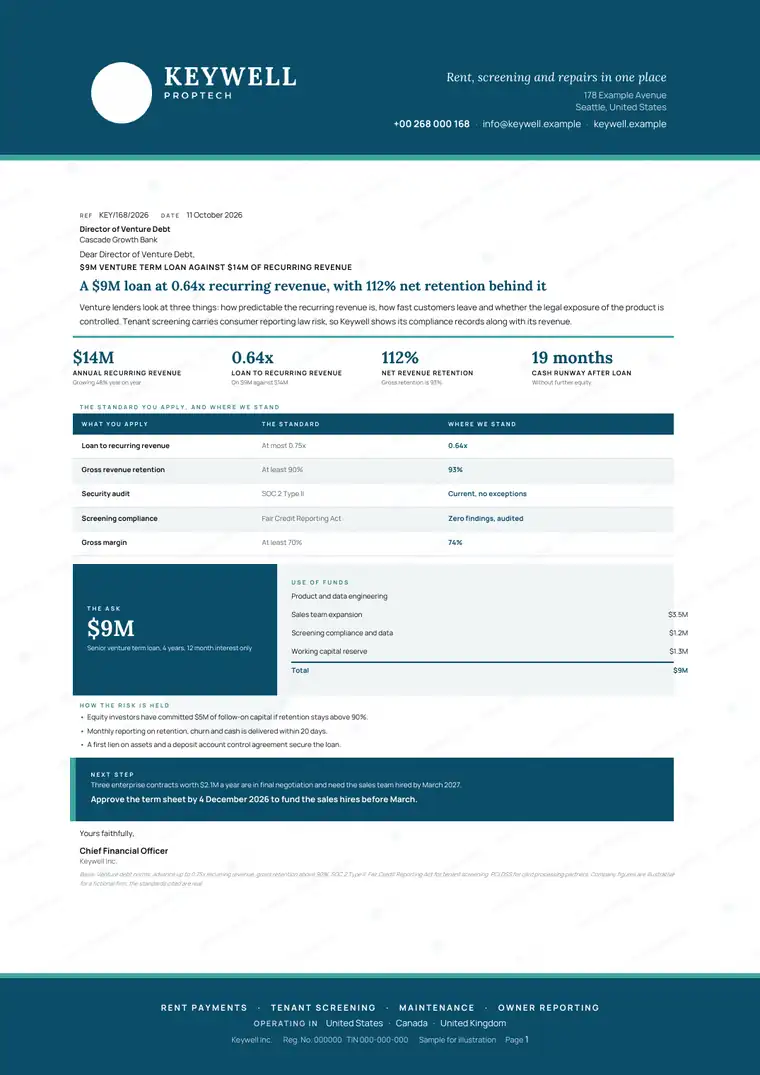Screen dimensions: 760x1075
Task: Click the large '$9M' in The Ask box
Action: (111, 629)
